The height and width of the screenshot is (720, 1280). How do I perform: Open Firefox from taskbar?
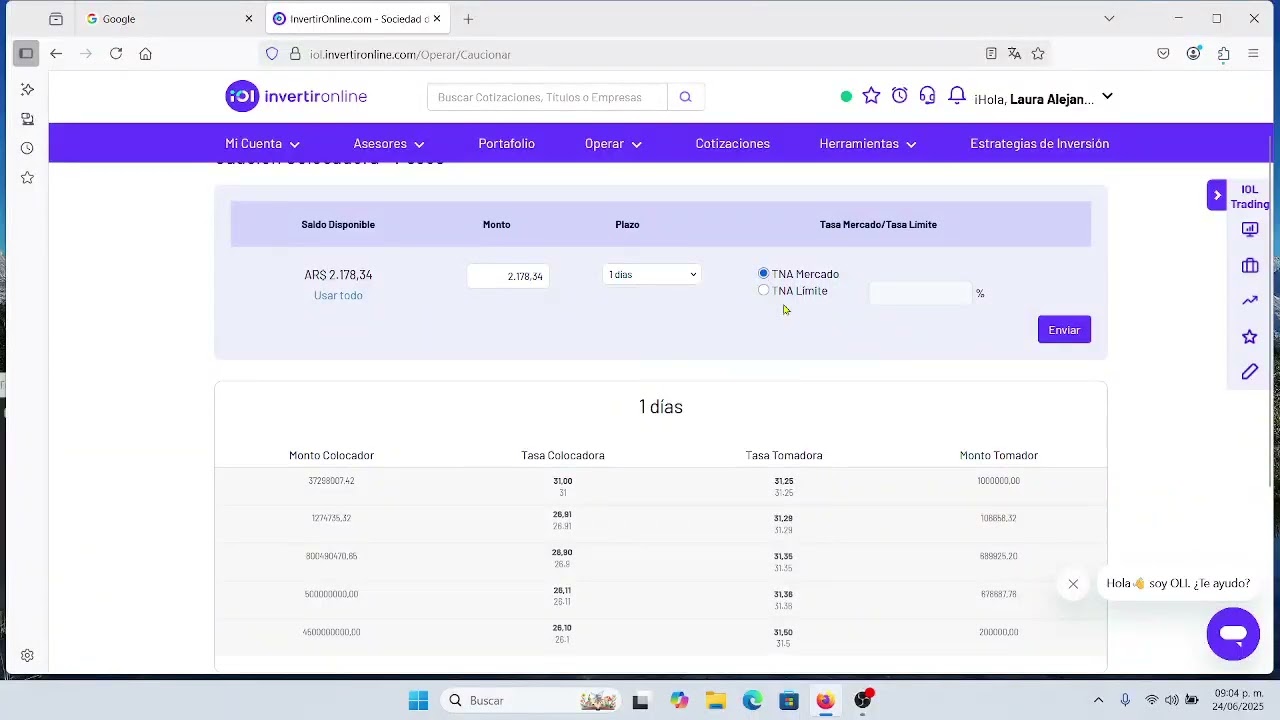click(826, 701)
